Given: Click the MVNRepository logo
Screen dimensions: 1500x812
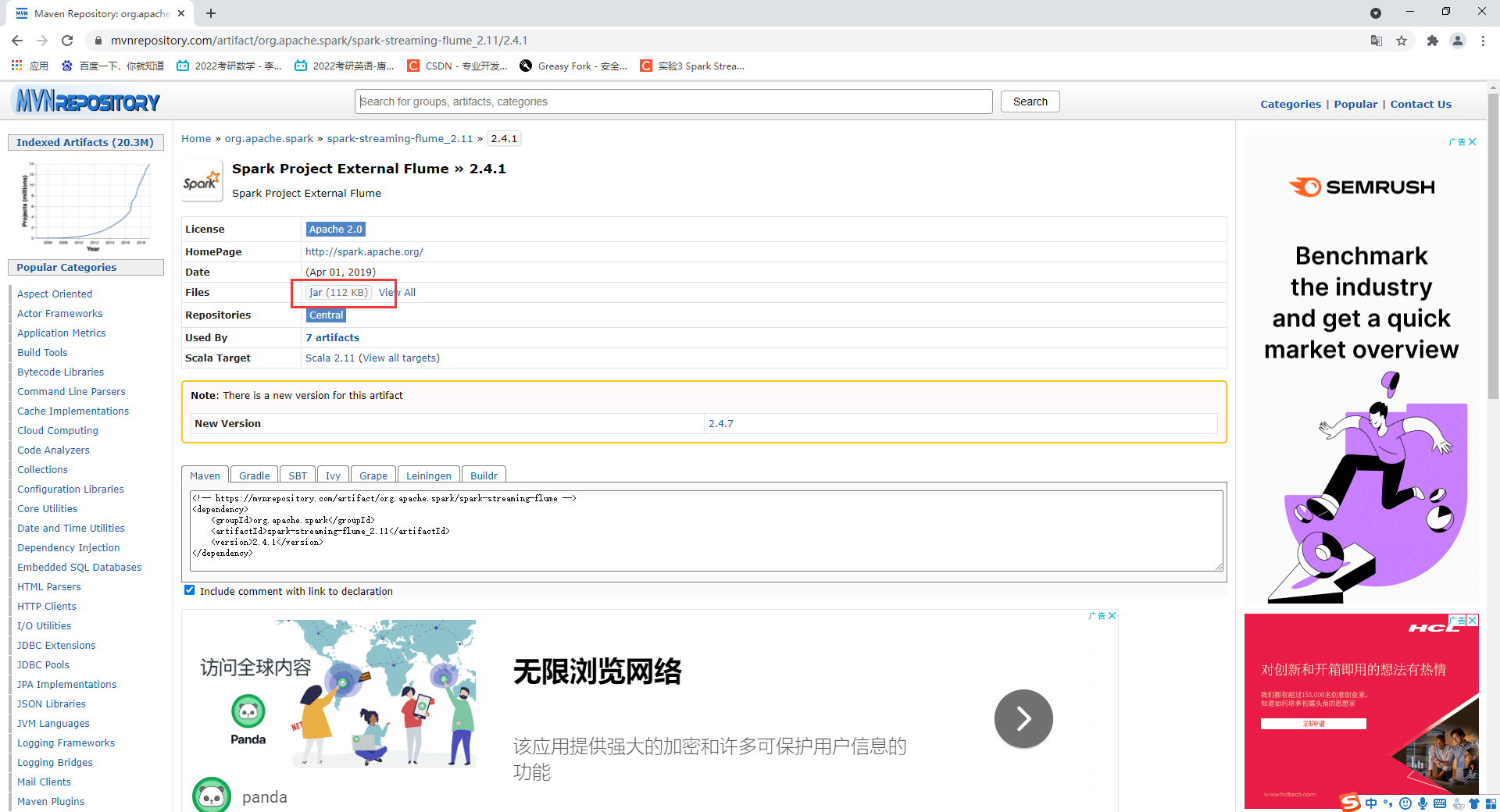Looking at the screenshot, I should 86,100.
